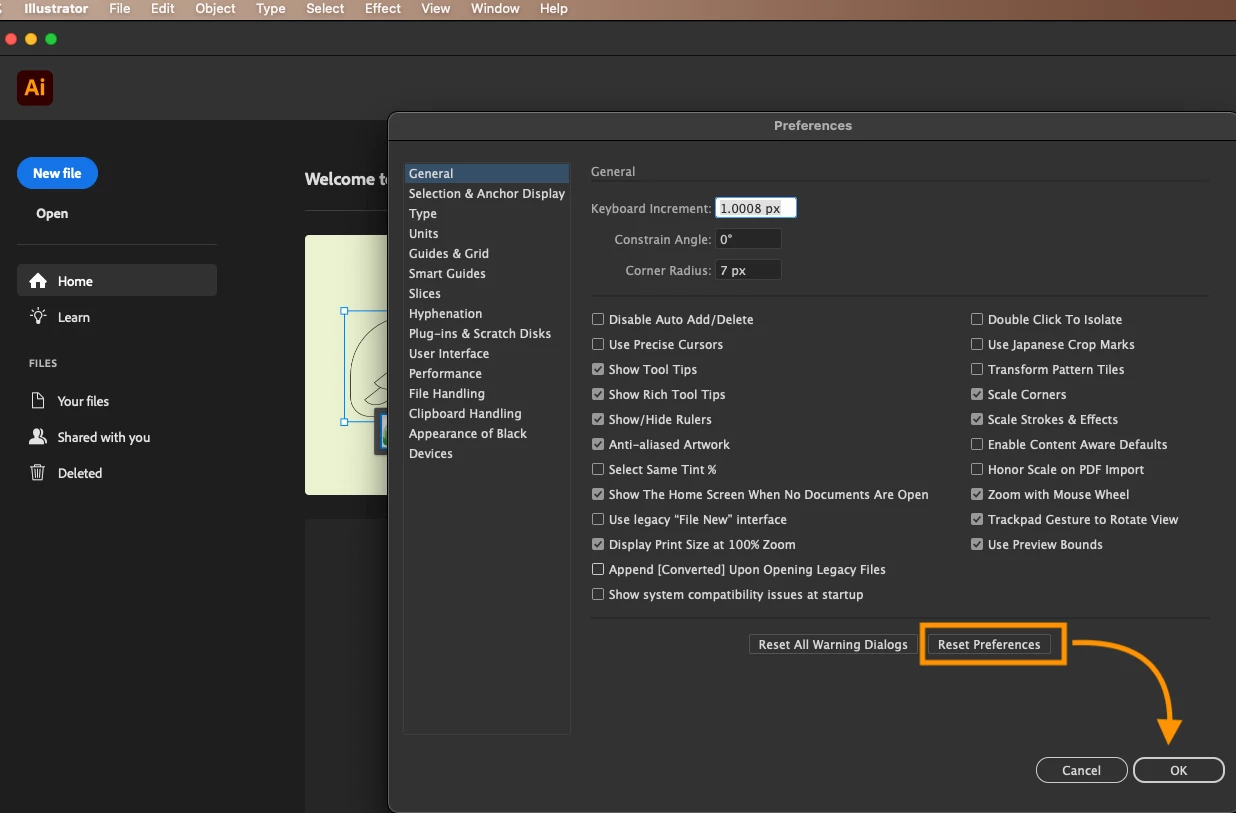Open Slices preferences category
The height and width of the screenshot is (813, 1236).
click(486, 294)
